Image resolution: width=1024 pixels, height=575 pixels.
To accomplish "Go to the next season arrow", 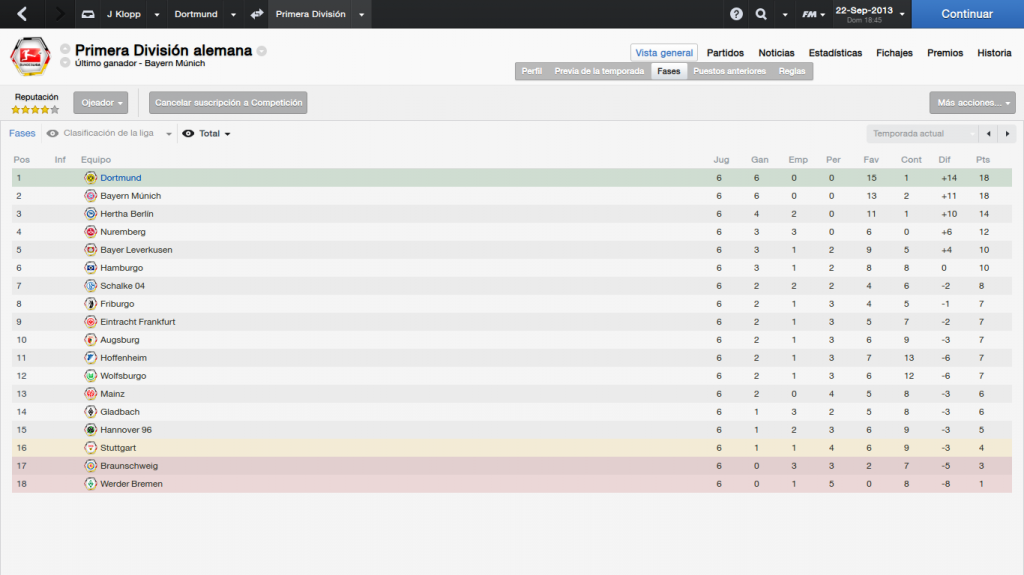I will [x=1007, y=133].
